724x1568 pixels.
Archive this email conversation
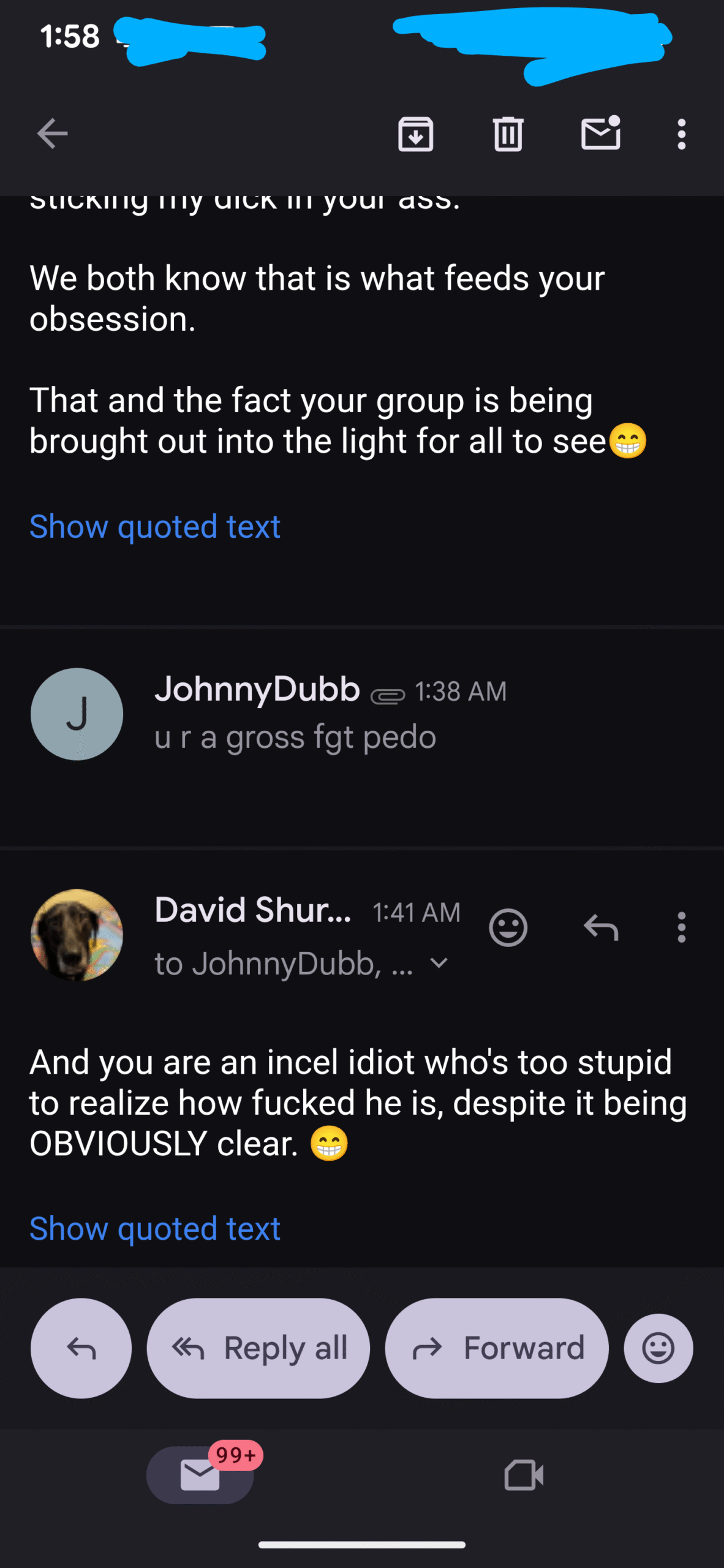(415, 134)
